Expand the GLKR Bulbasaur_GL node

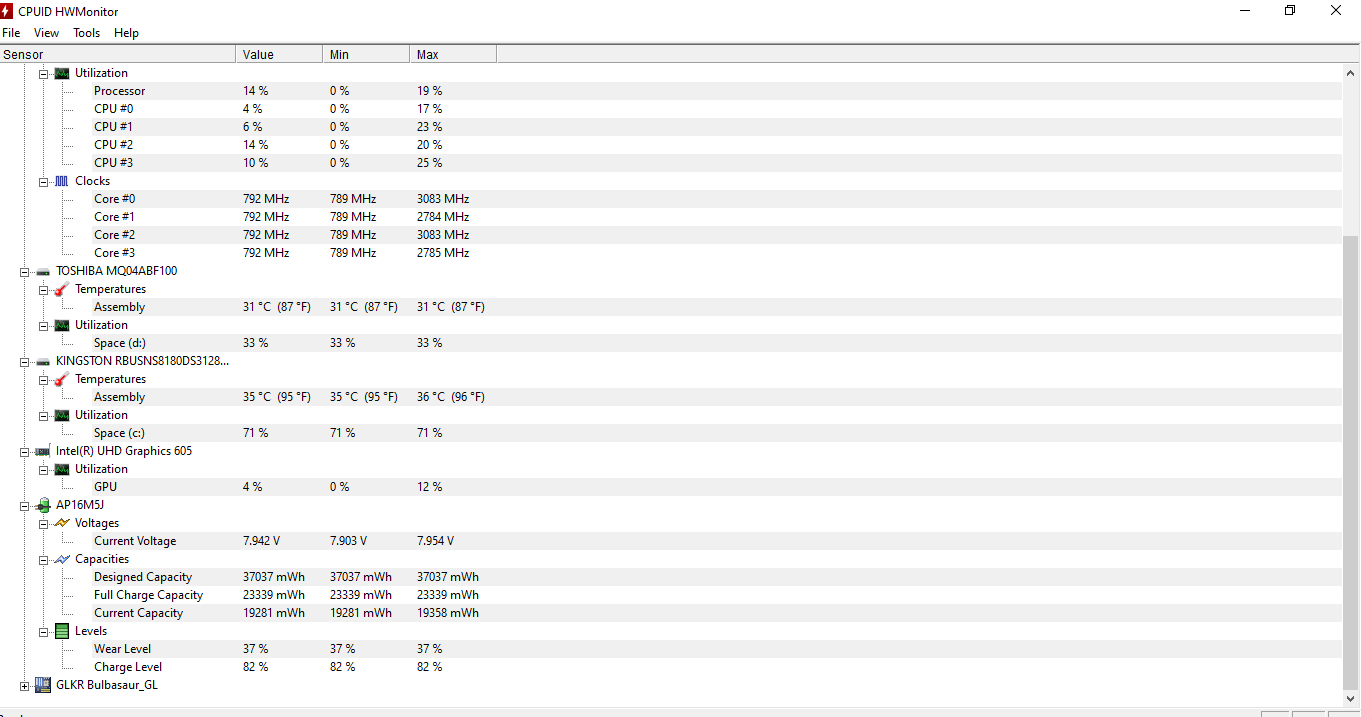[25, 686]
